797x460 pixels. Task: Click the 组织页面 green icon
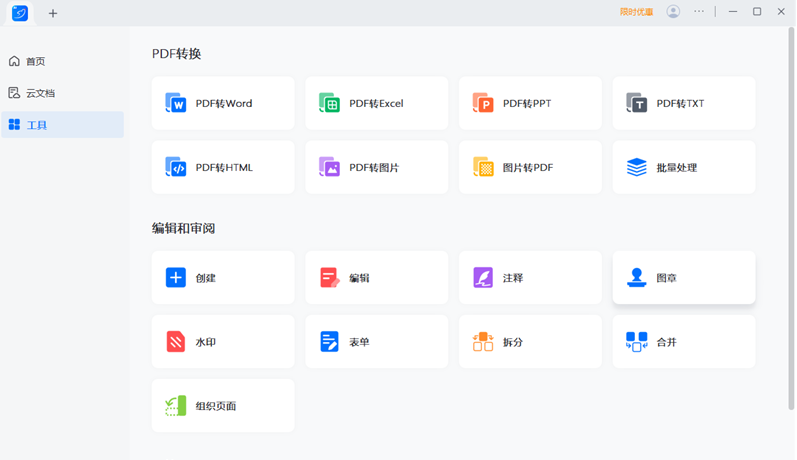point(176,406)
